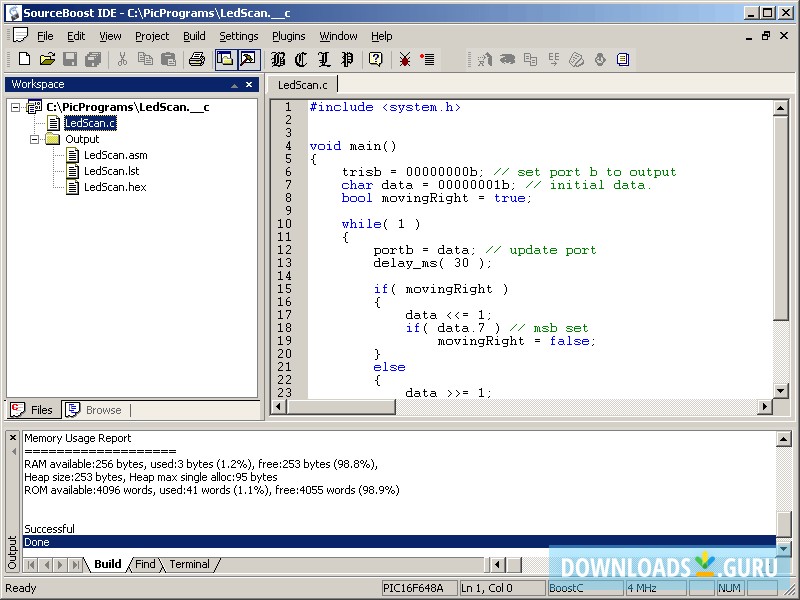
Task: Open the context help toolbar icon
Action: point(375,59)
